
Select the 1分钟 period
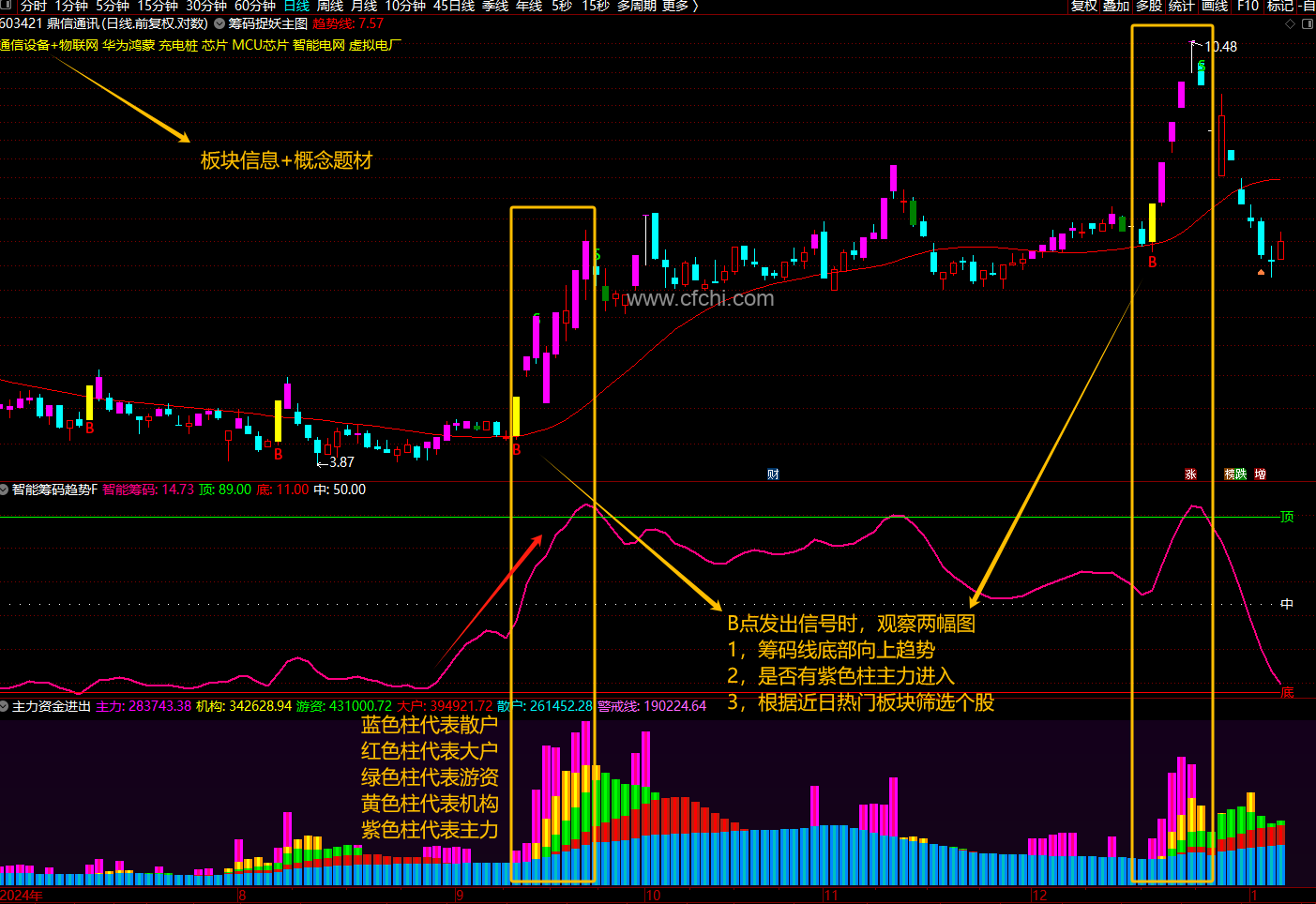[71, 6]
